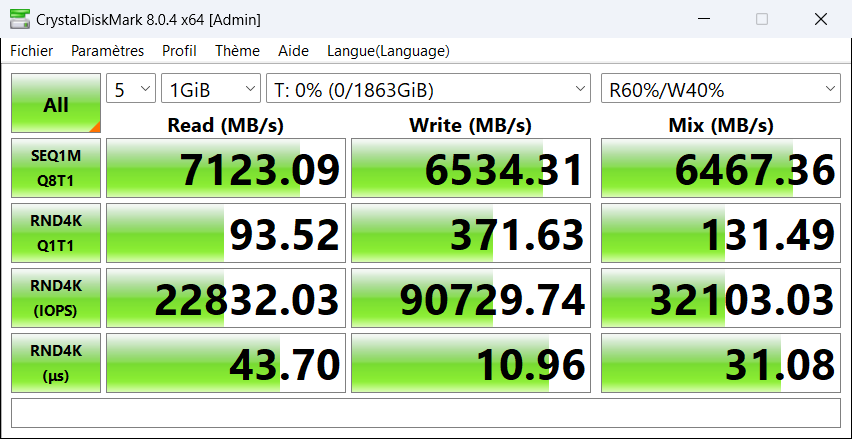Open the Aide menu

point(293,51)
